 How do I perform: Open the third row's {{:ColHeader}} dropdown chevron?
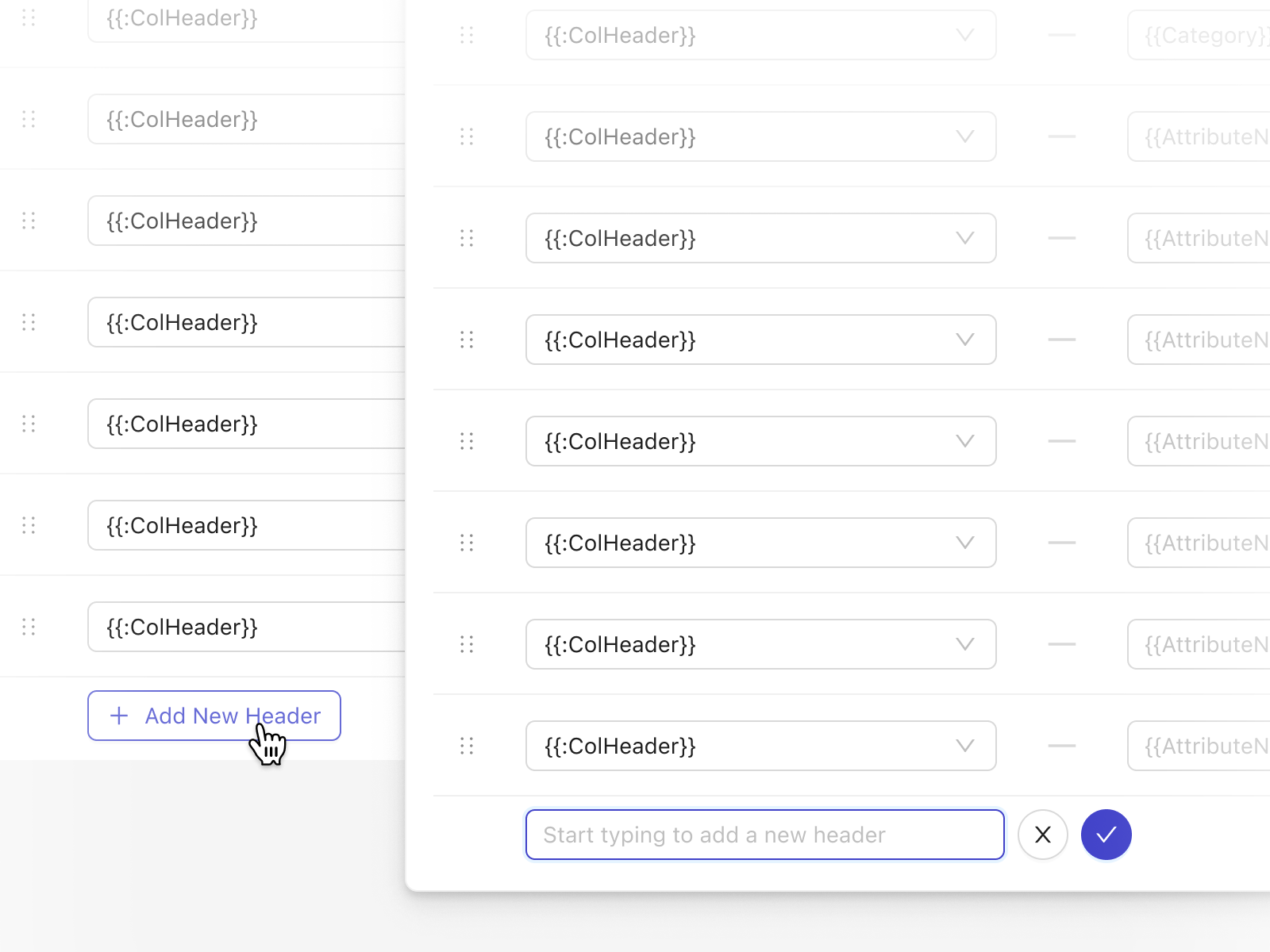(x=964, y=238)
